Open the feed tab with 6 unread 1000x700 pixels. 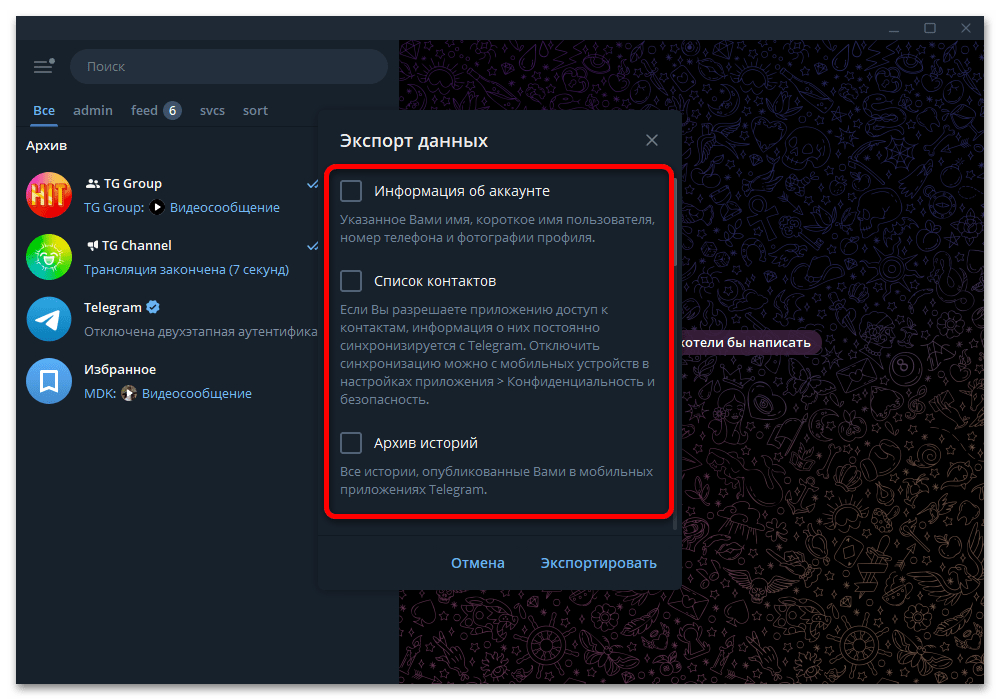[155, 111]
